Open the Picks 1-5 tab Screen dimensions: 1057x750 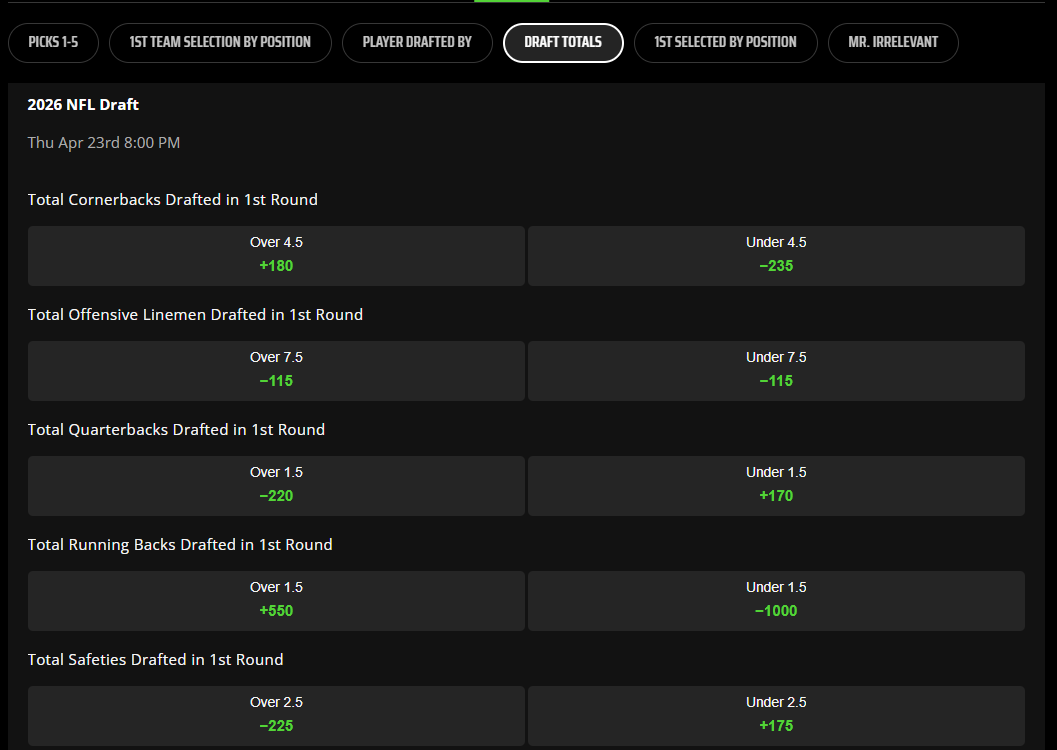tap(53, 42)
